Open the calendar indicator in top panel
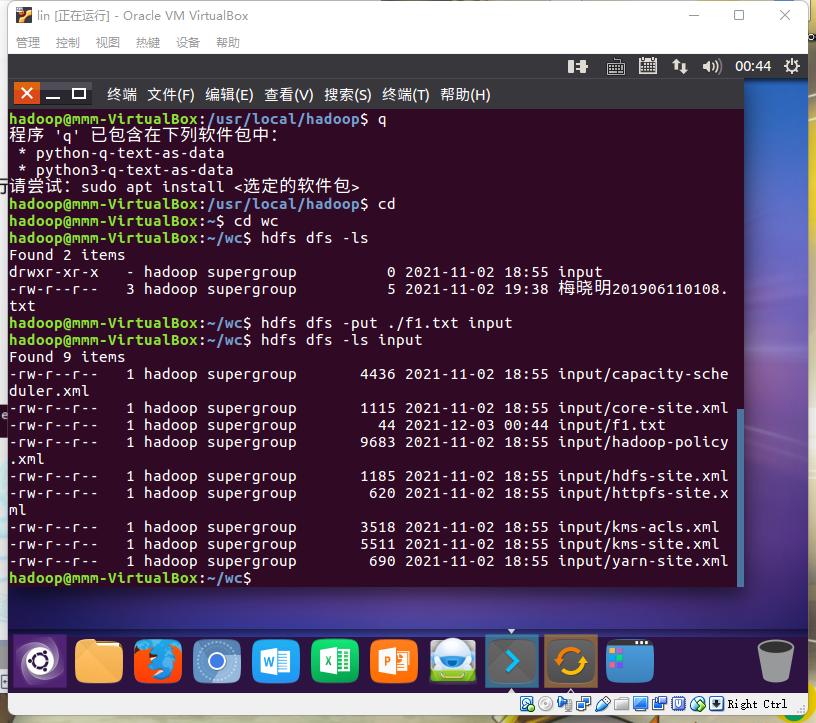This screenshot has height=723, width=816. click(x=648, y=66)
